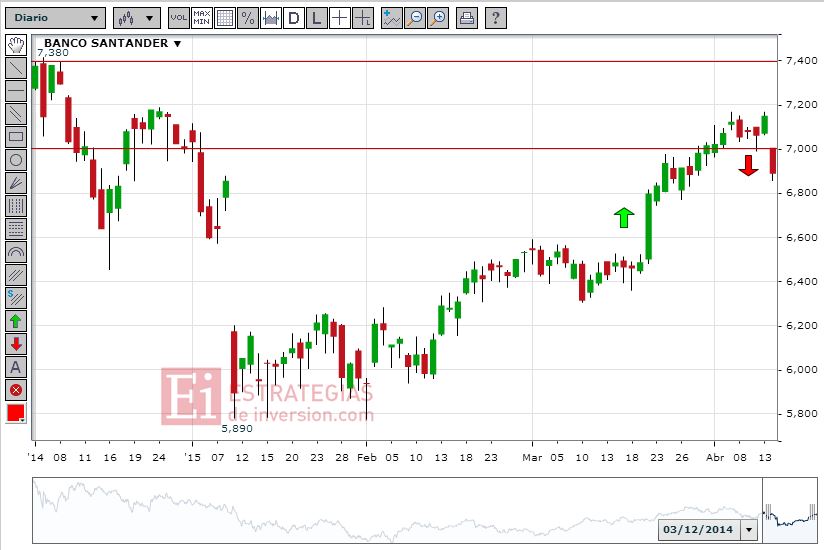Select the circle drawing tool
Screen dimensions: 824x550
[x=16, y=160]
